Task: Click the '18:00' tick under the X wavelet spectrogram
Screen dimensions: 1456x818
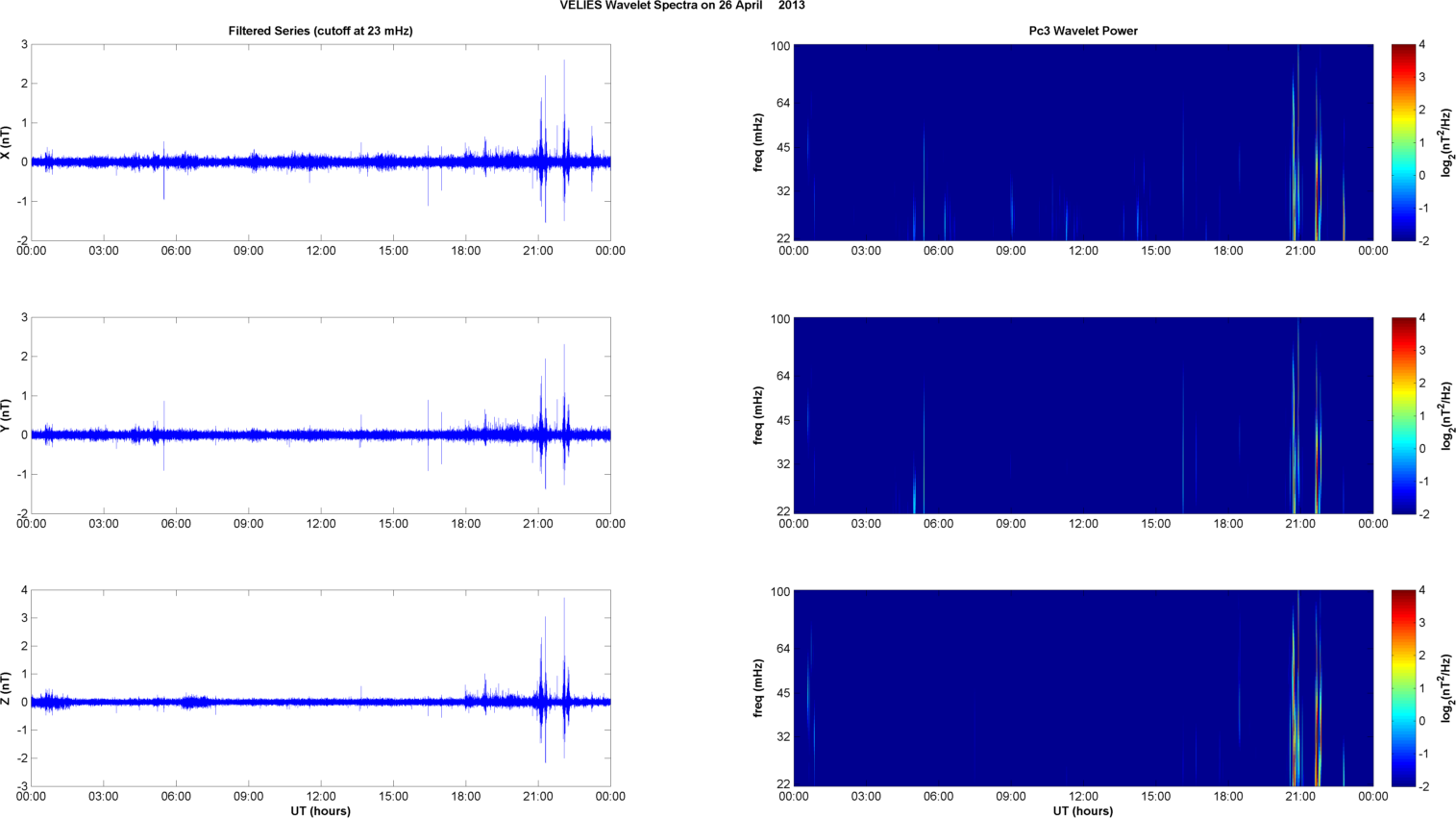Action: click(1228, 251)
